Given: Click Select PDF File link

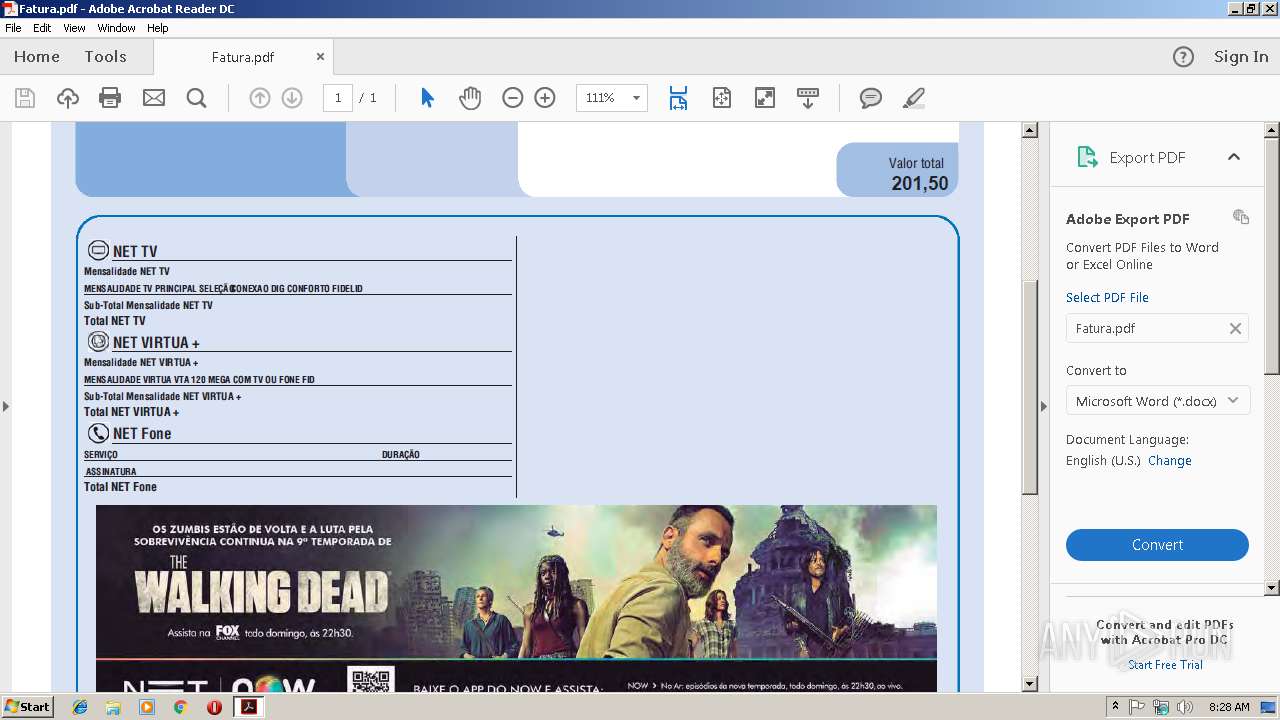Looking at the screenshot, I should click(1107, 297).
